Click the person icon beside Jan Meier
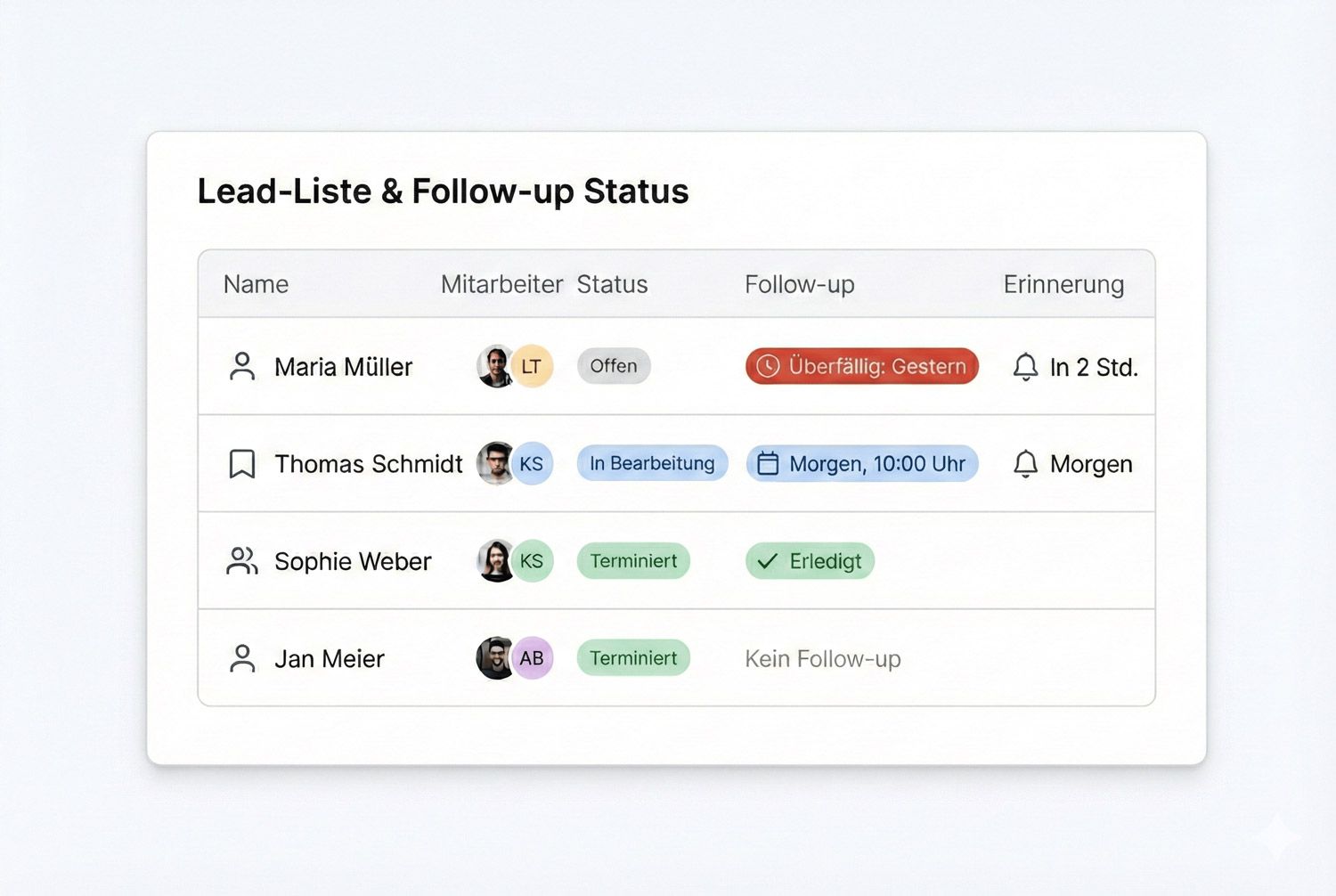Viewport: 1336px width, 896px height. [242, 658]
